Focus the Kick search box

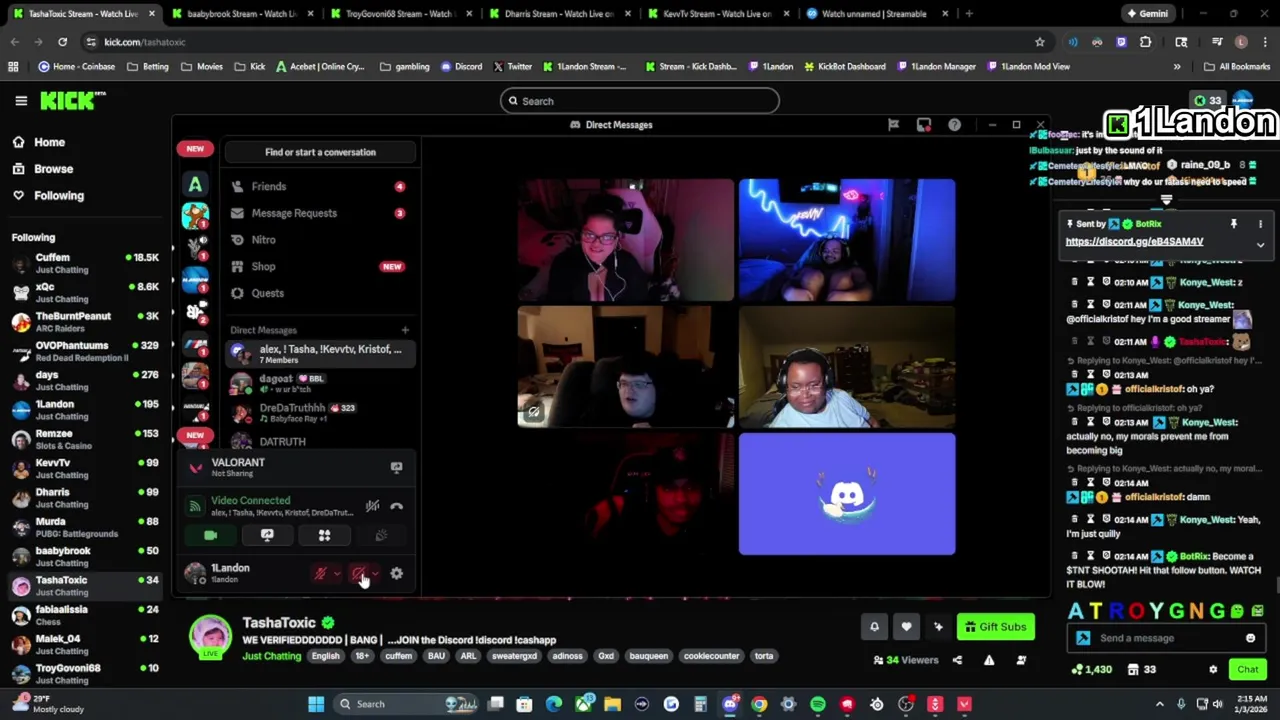coord(640,101)
